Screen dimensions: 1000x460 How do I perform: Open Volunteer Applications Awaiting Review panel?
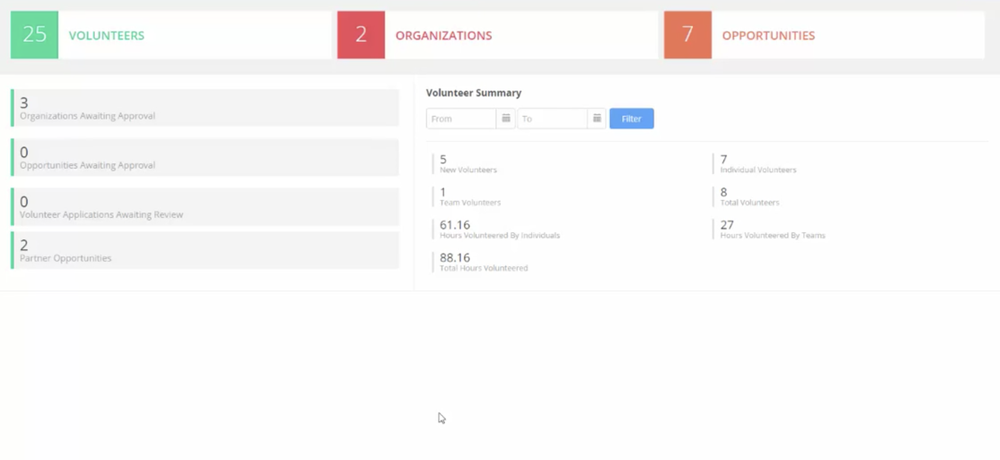(205, 207)
